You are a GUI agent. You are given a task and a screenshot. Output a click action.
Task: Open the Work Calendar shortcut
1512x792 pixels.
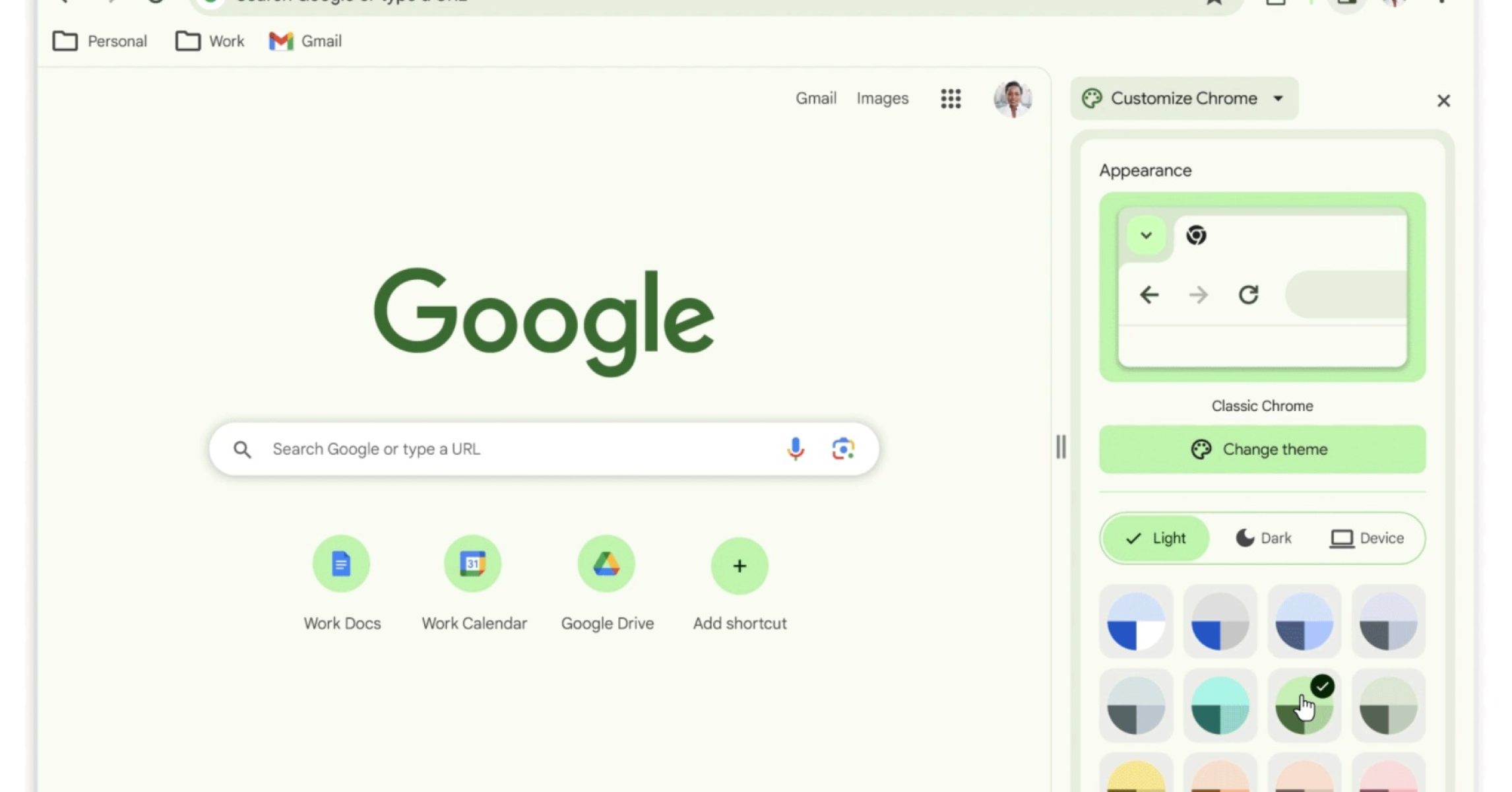coord(473,564)
